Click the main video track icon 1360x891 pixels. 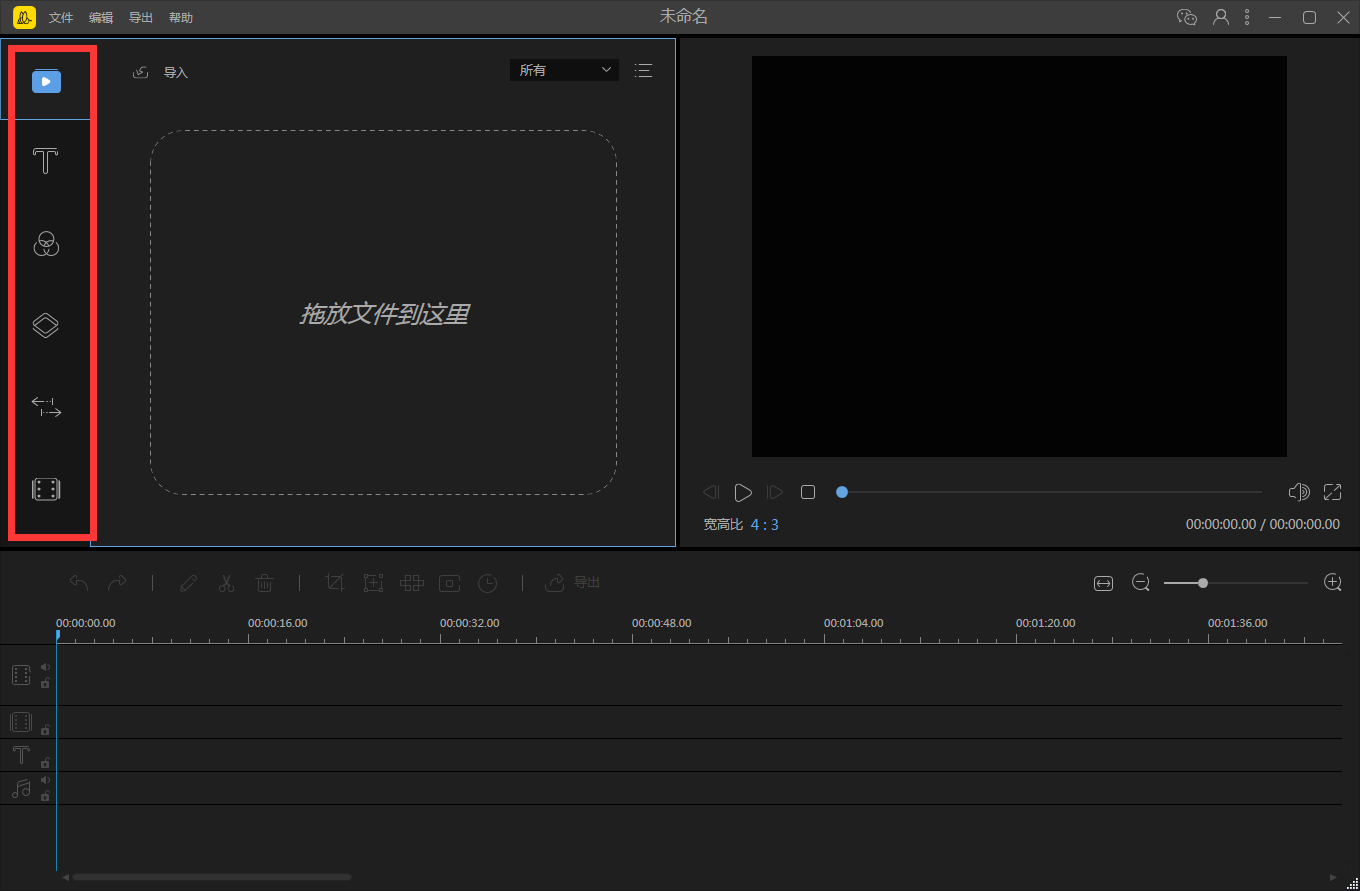21,675
